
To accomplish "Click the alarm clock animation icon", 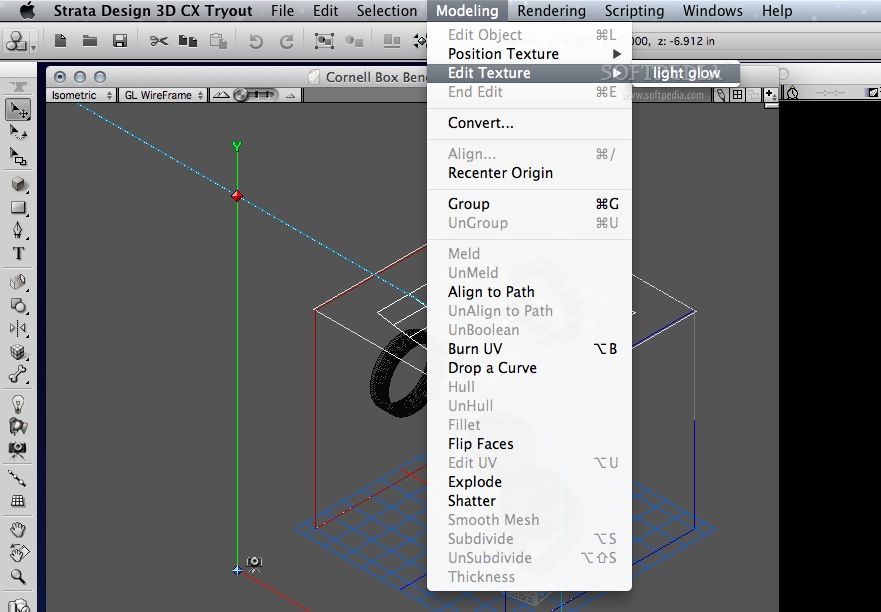I will pos(792,93).
